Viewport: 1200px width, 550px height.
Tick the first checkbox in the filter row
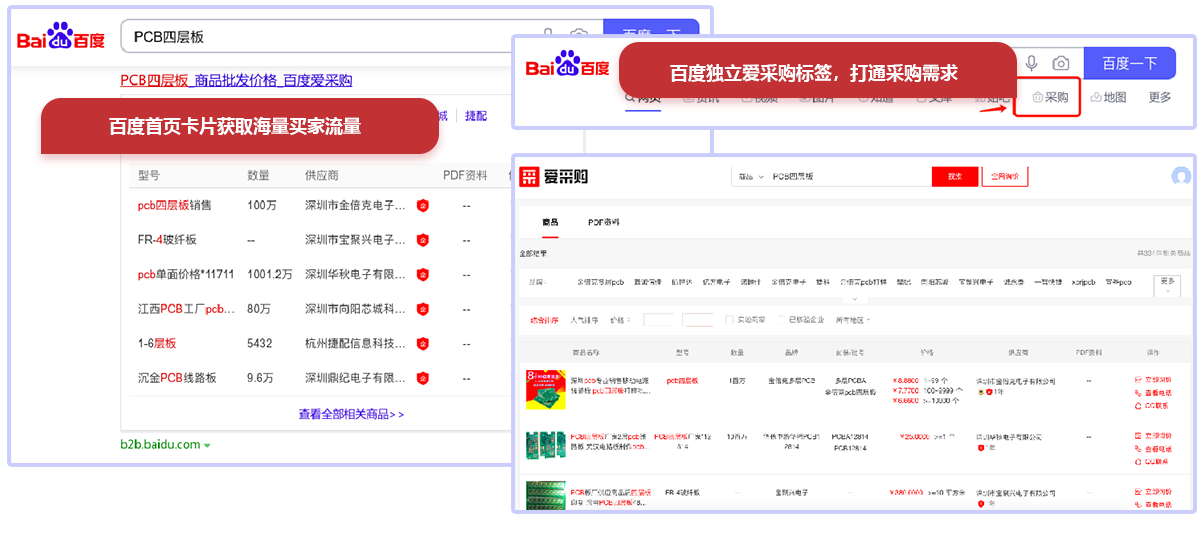730,320
